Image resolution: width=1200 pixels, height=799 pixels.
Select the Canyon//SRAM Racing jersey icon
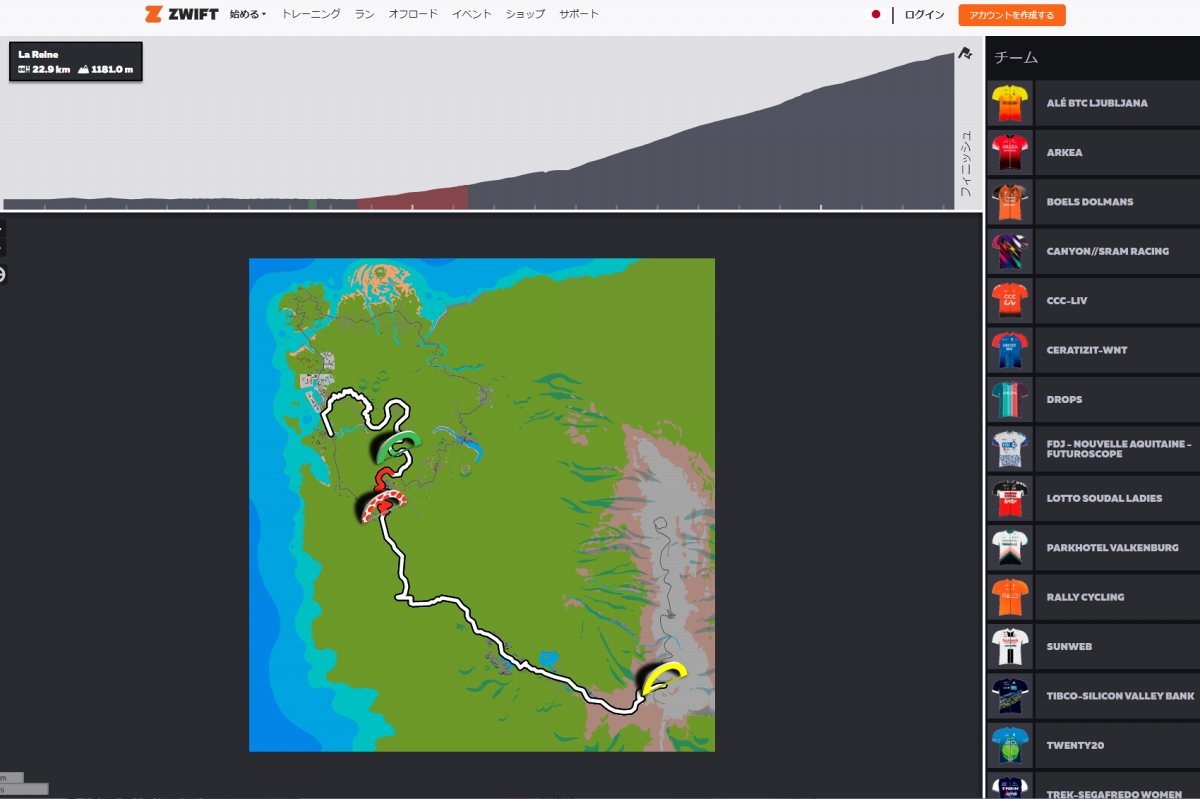pyautogui.click(x=1010, y=251)
